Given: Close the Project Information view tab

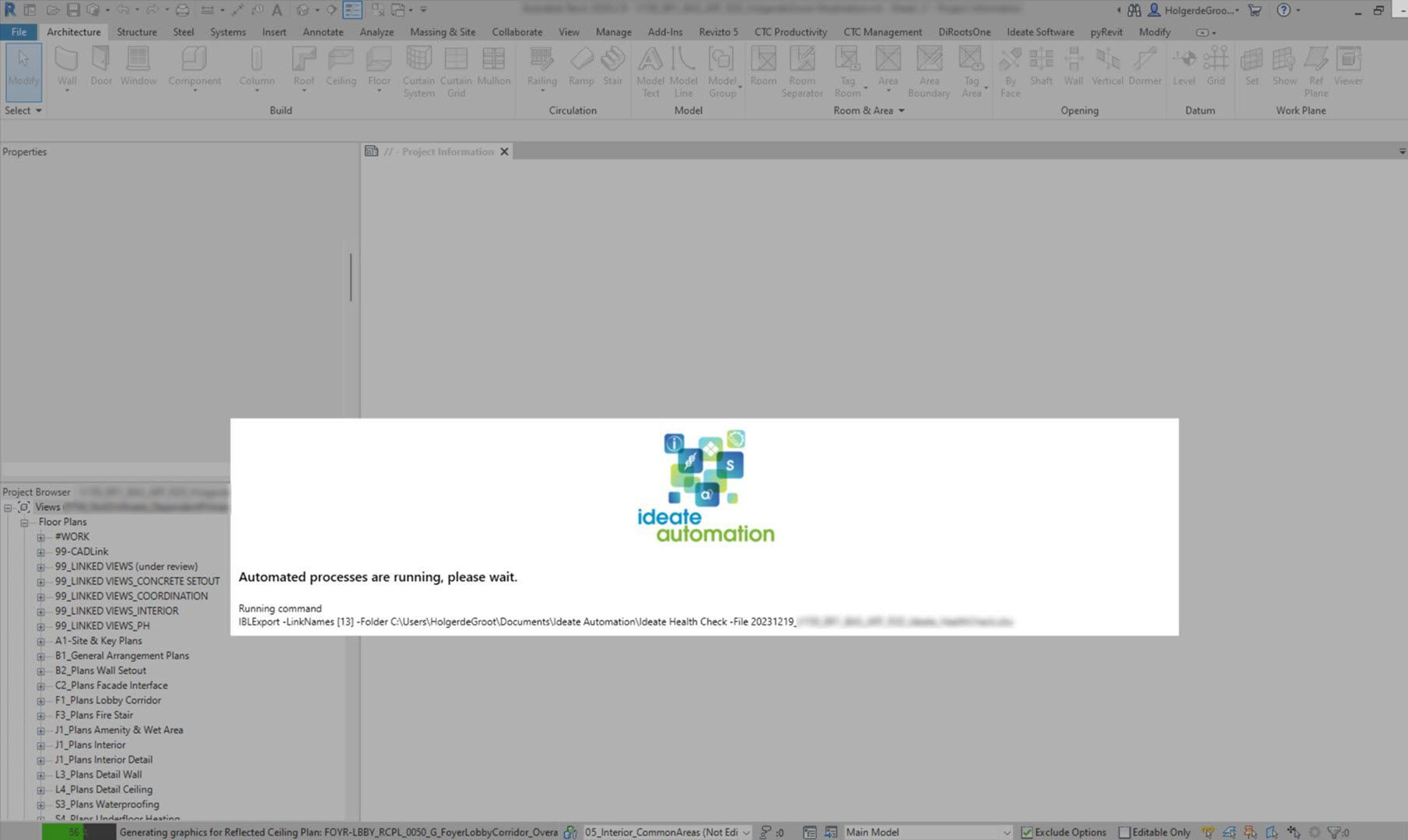Looking at the screenshot, I should [x=504, y=152].
